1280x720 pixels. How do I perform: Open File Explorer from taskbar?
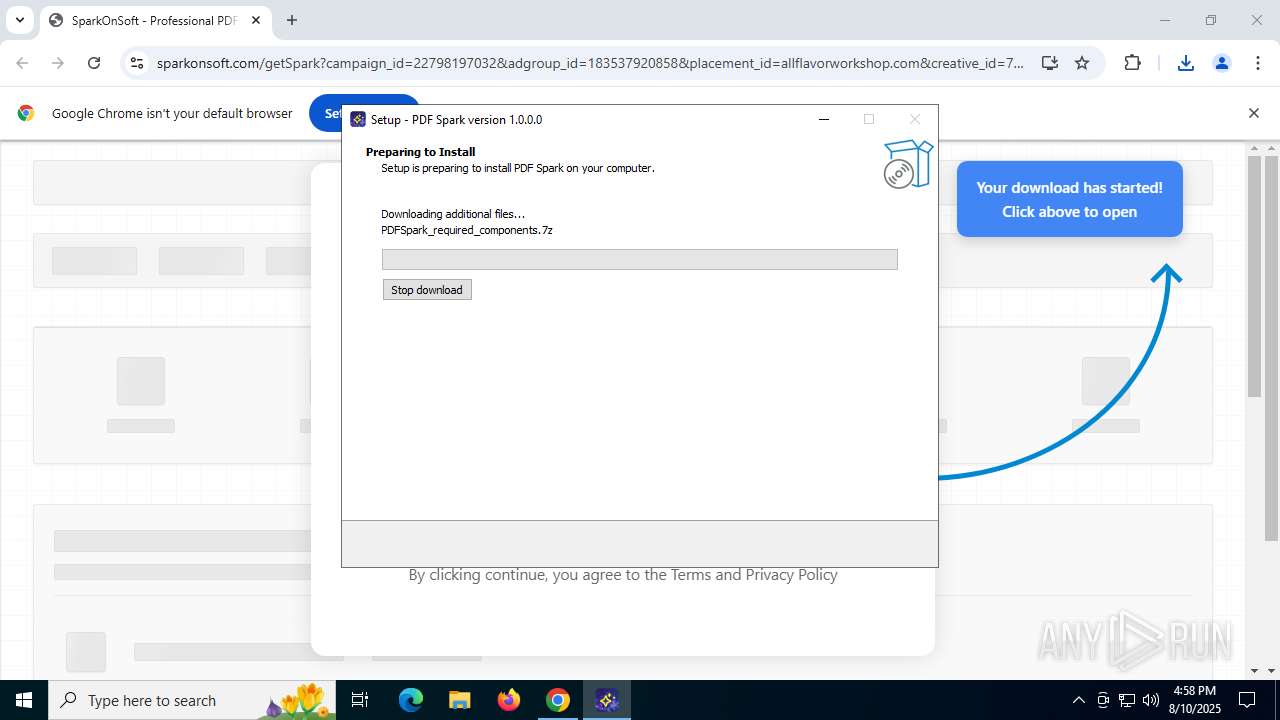point(460,700)
